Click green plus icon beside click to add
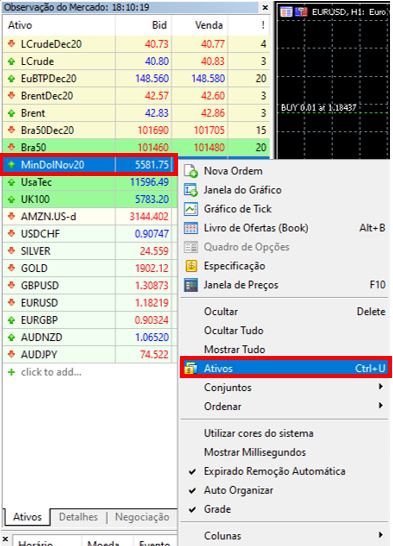This screenshot has height=546, width=393. tap(11, 372)
